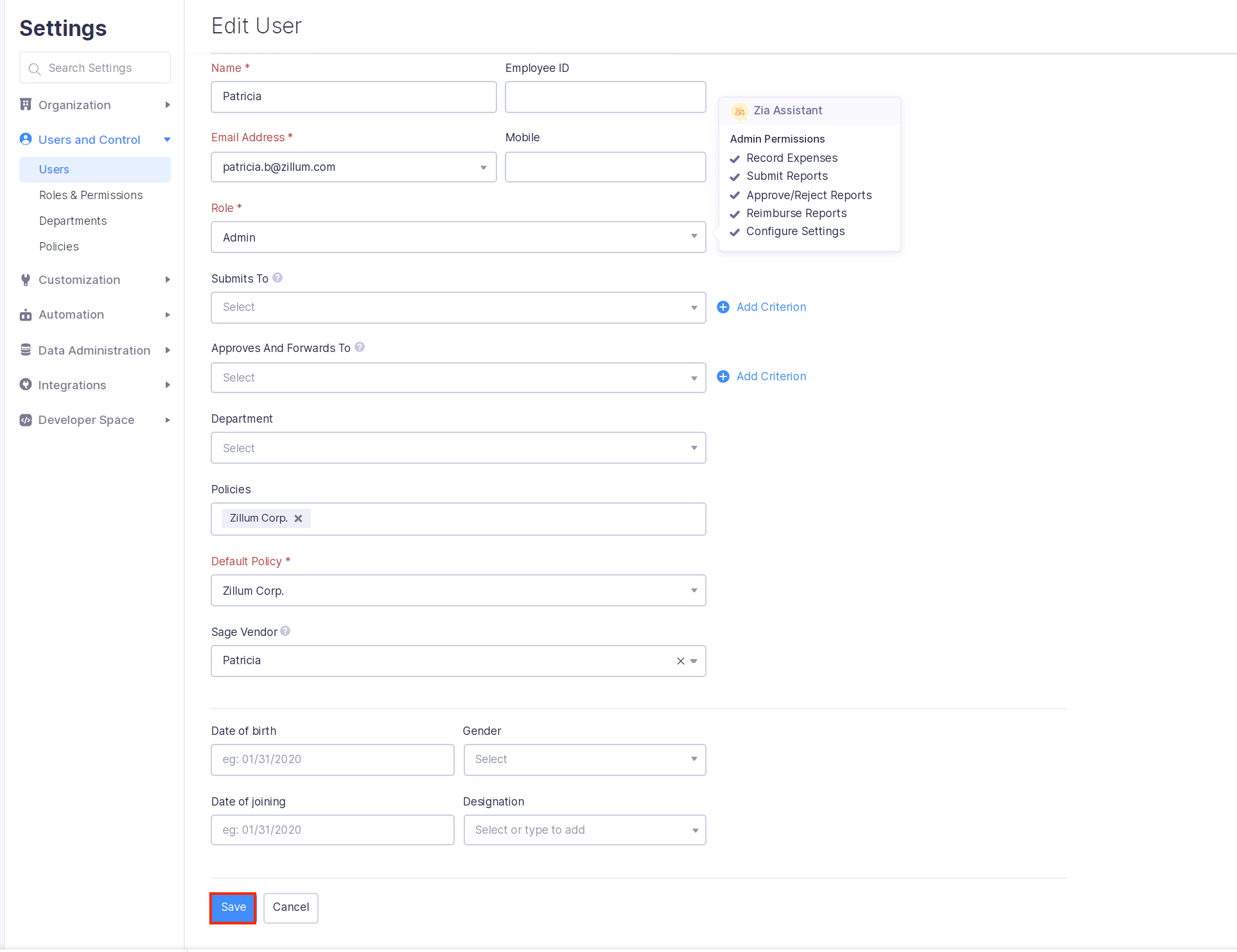Viewport: 1237px width, 952px height.
Task: Remove Zillum Corp. tag from Policies
Action: (x=298, y=518)
